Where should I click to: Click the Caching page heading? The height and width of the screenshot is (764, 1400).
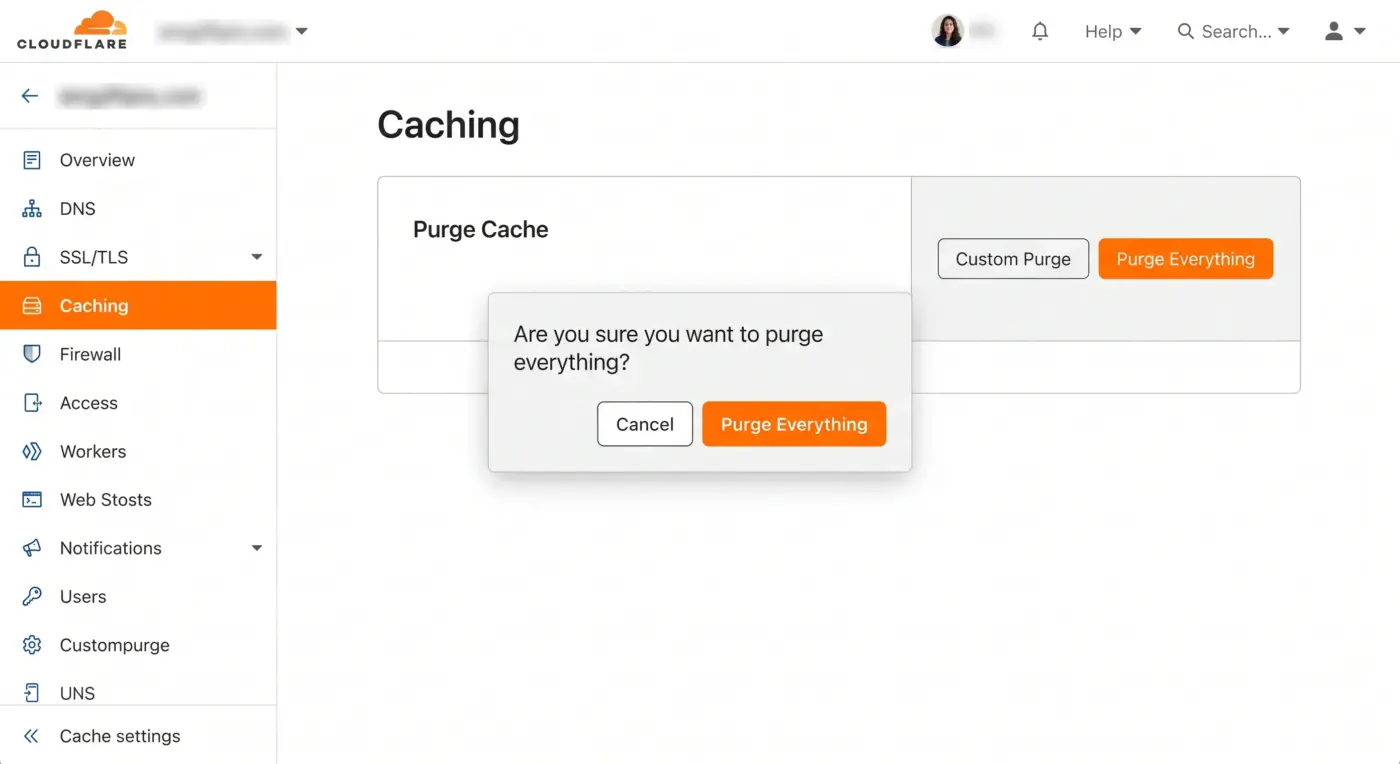click(x=449, y=125)
